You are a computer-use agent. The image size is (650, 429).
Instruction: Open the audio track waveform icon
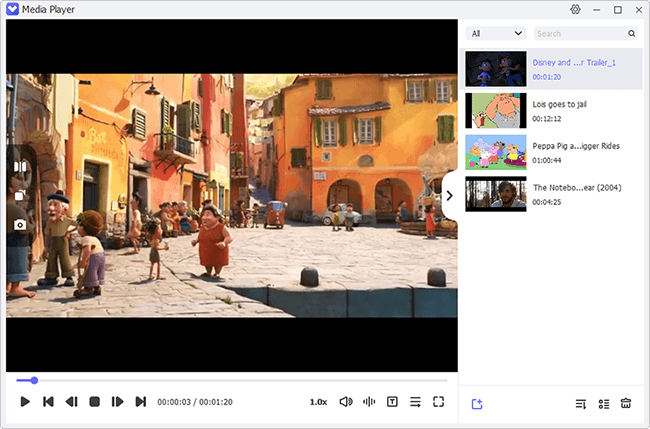[369, 401]
